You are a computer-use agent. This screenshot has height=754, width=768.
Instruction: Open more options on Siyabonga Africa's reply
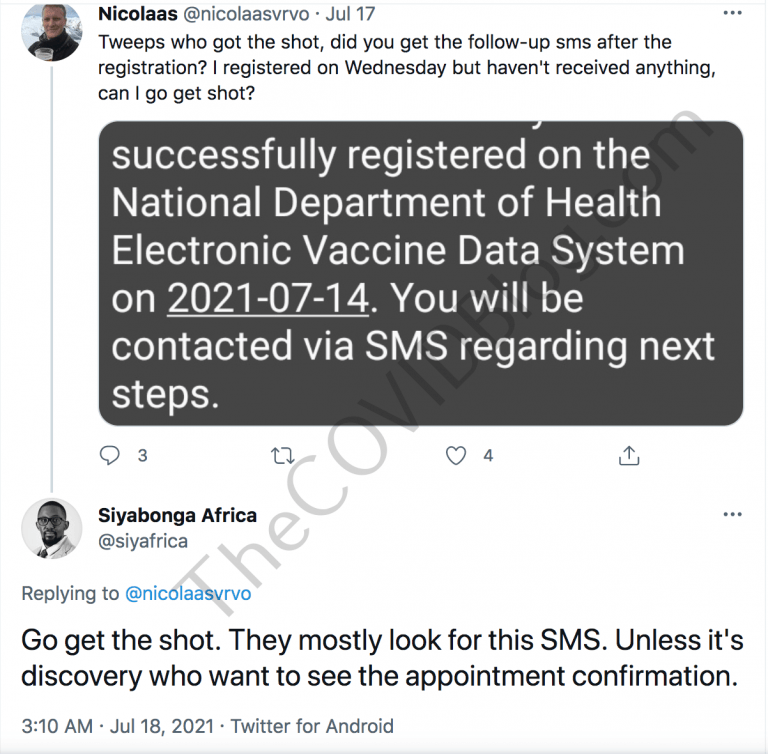(733, 514)
